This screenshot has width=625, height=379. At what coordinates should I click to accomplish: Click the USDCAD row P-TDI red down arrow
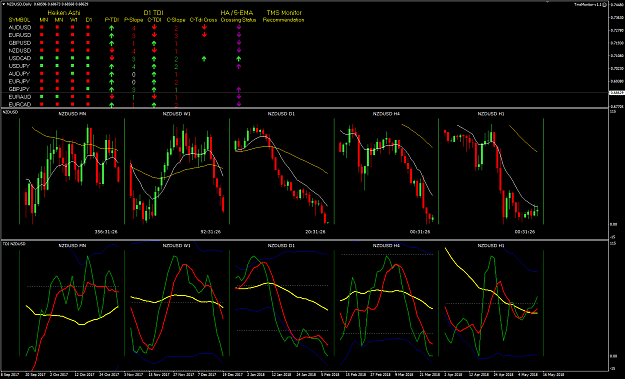112,58
